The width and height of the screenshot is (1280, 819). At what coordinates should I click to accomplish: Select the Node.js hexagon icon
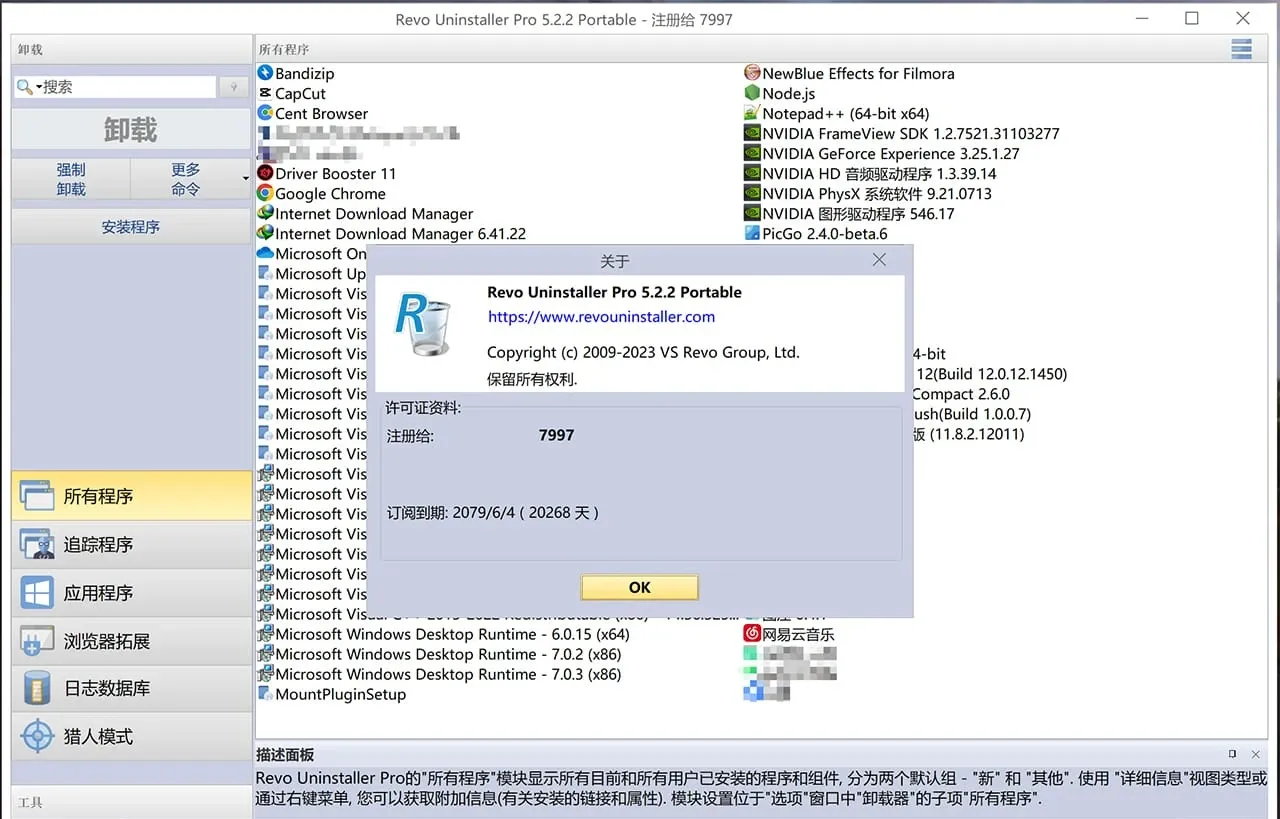point(752,93)
